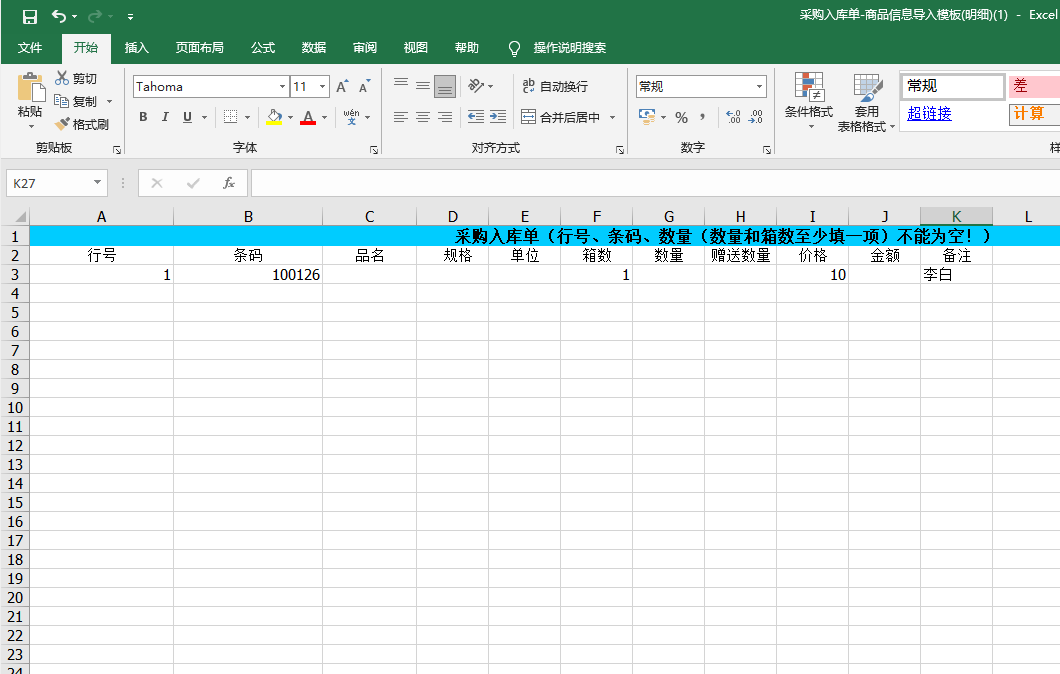The image size is (1060, 674).
Task: Open the 字体 group dialog launcher
Action: (374, 149)
